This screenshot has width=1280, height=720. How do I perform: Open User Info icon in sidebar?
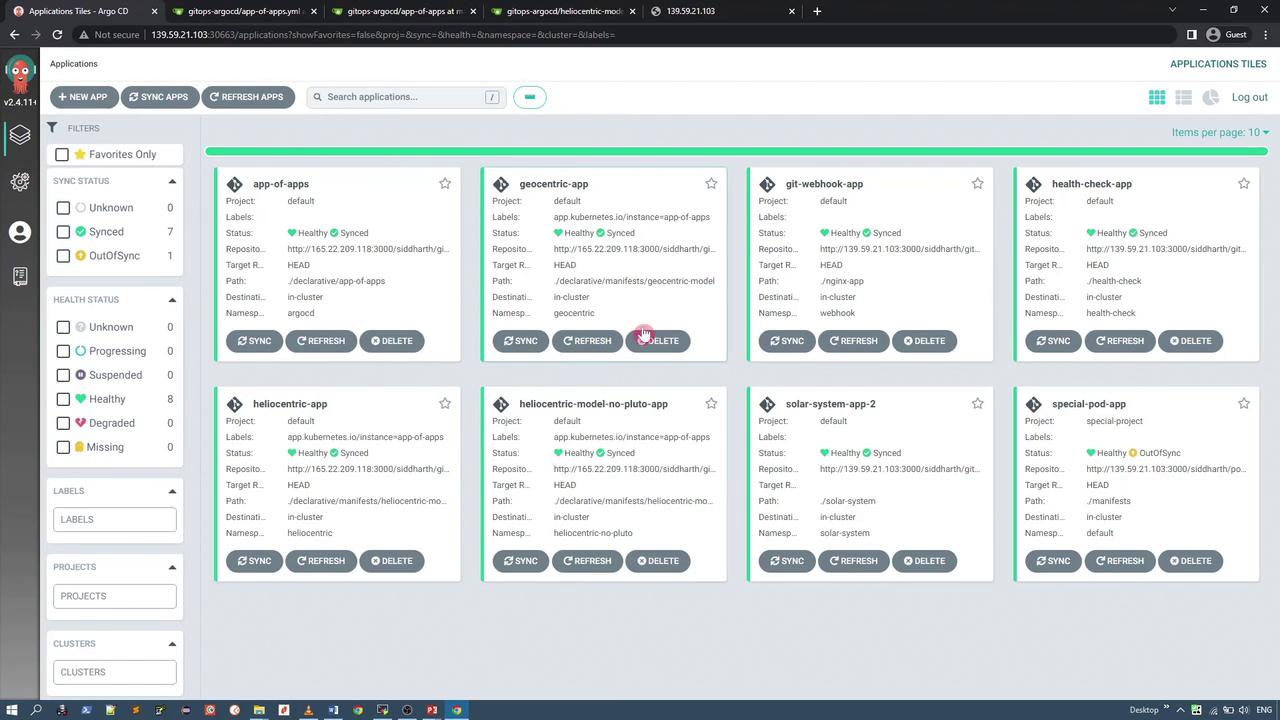click(20, 232)
